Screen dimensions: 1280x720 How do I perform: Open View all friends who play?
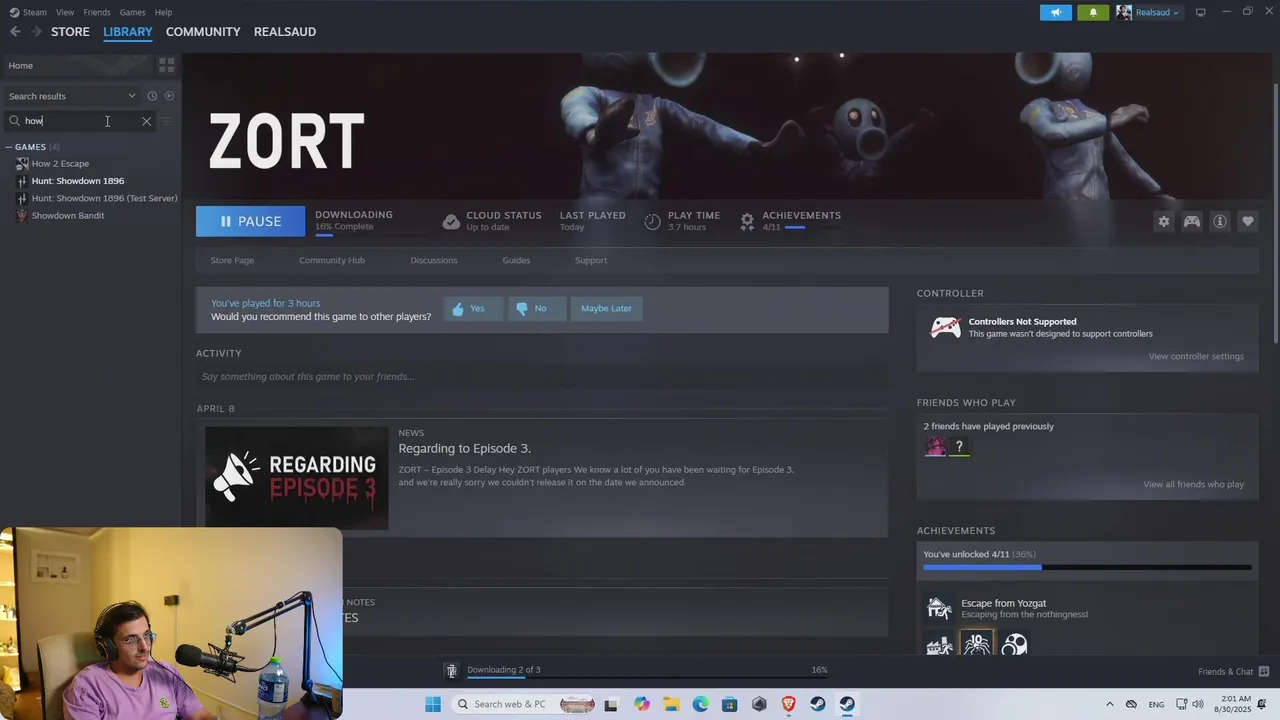tap(1194, 484)
